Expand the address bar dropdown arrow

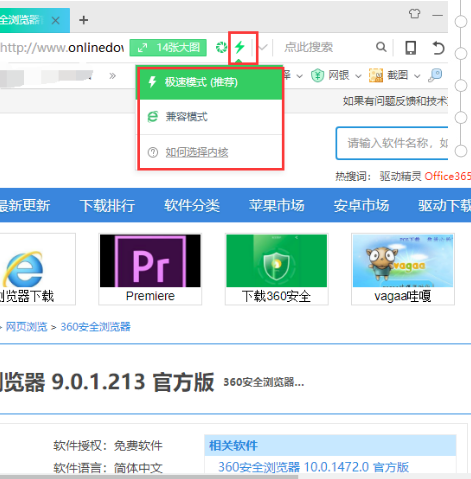click(x=263, y=47)
